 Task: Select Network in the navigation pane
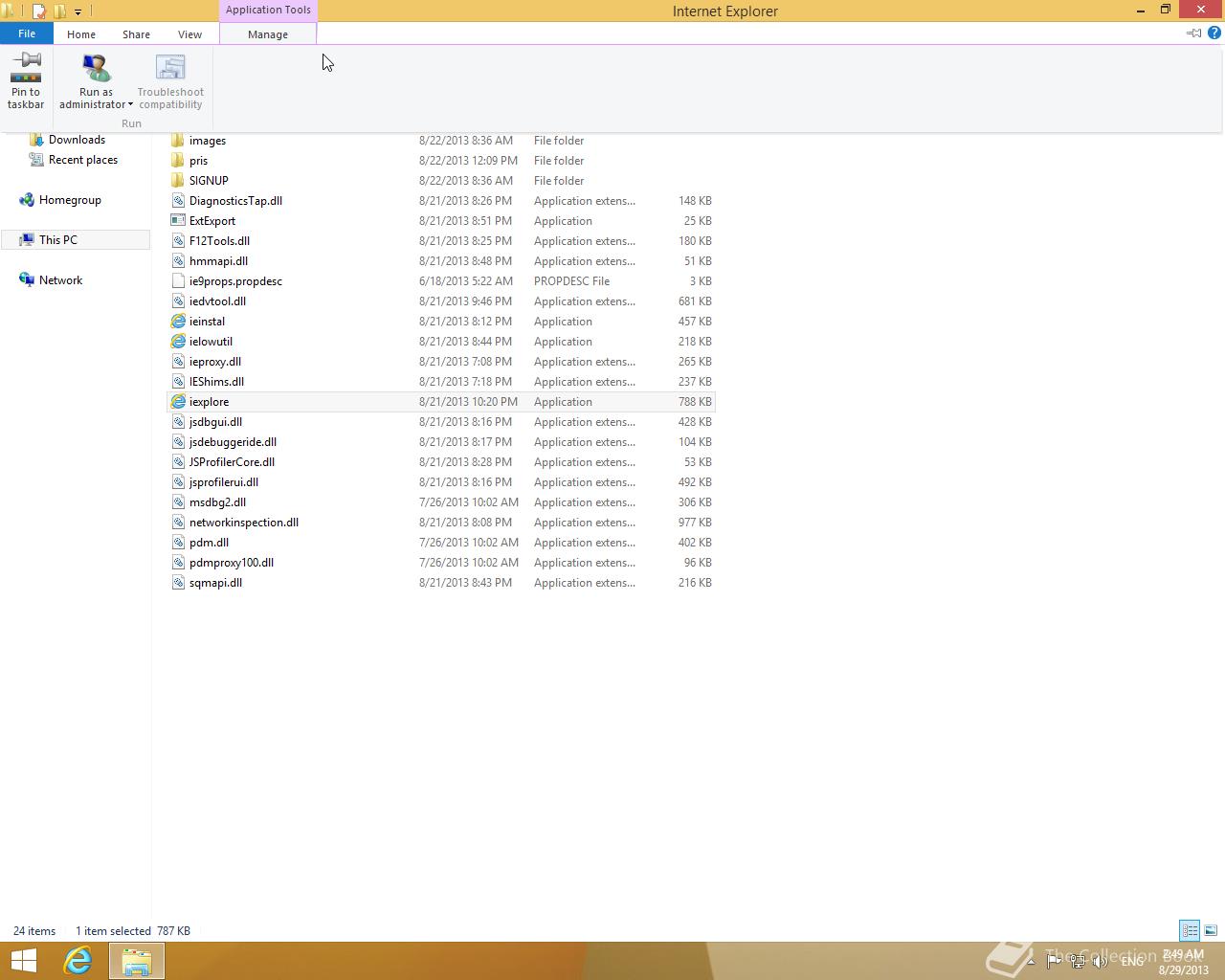(60, 280)
